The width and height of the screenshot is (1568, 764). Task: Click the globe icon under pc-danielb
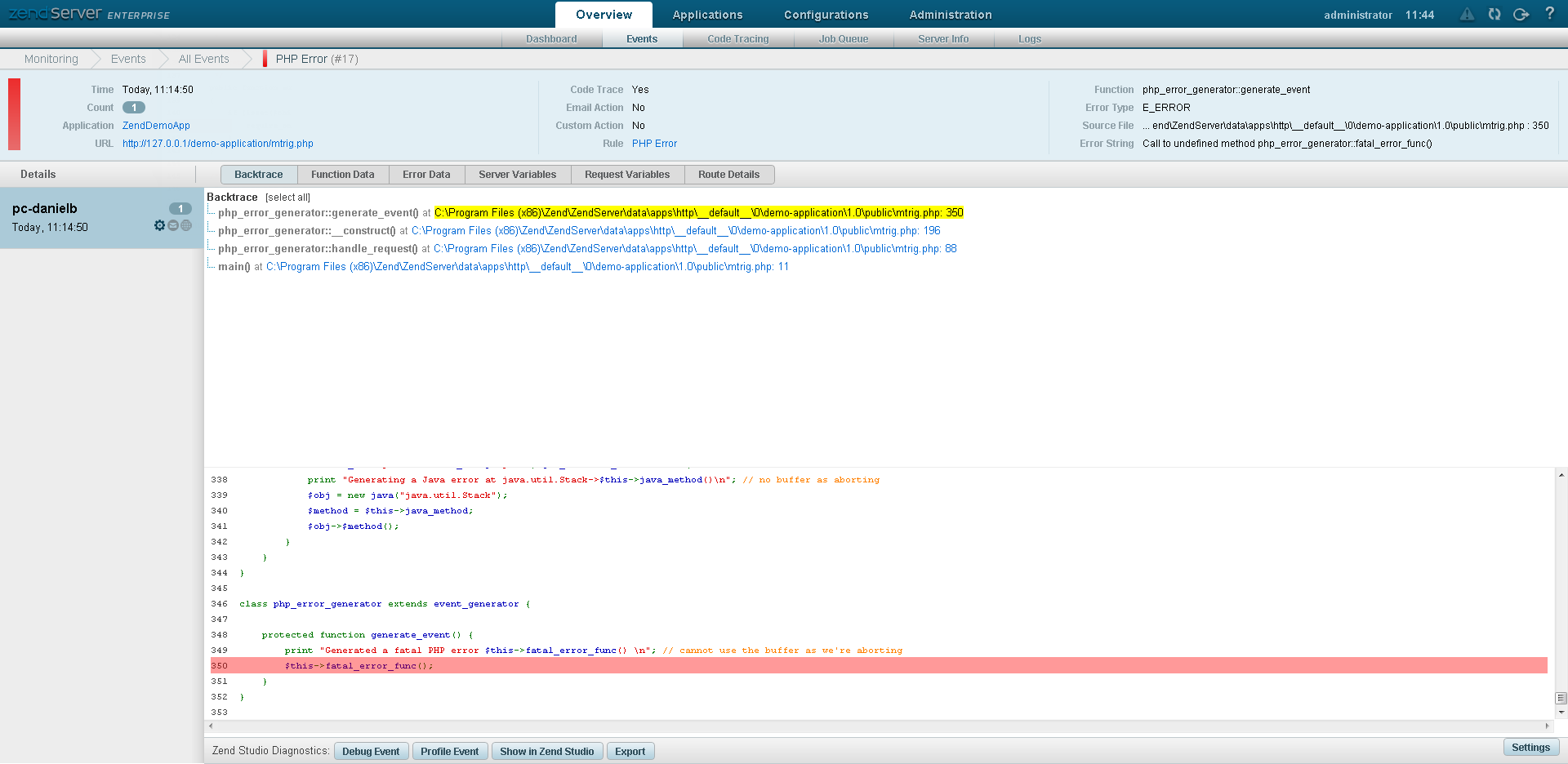[x=186, y=225]
